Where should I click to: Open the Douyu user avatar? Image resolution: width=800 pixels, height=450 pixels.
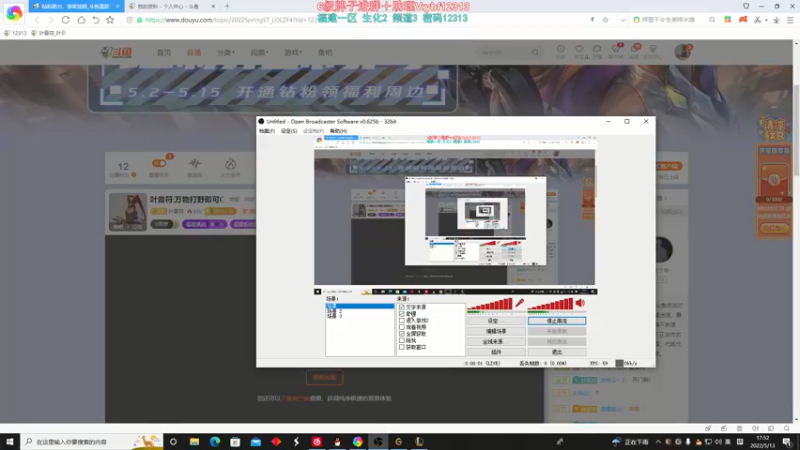(x=682, y=52)
